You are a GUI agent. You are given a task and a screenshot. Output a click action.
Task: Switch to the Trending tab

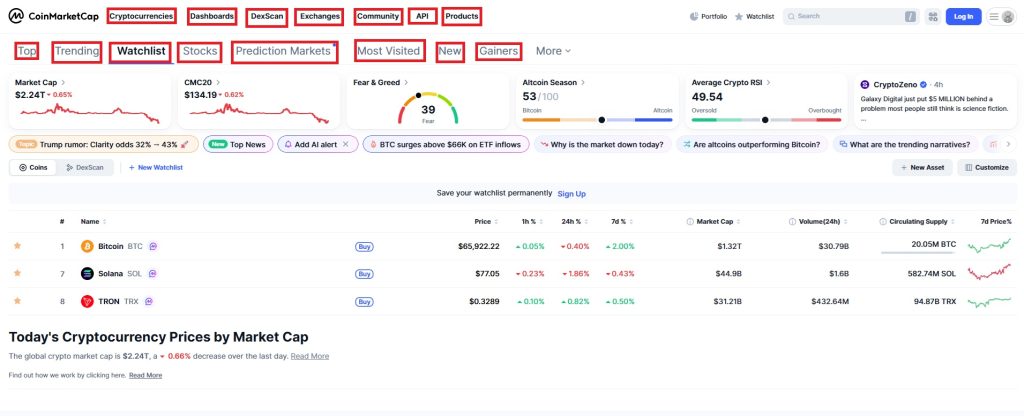point(77,51)
